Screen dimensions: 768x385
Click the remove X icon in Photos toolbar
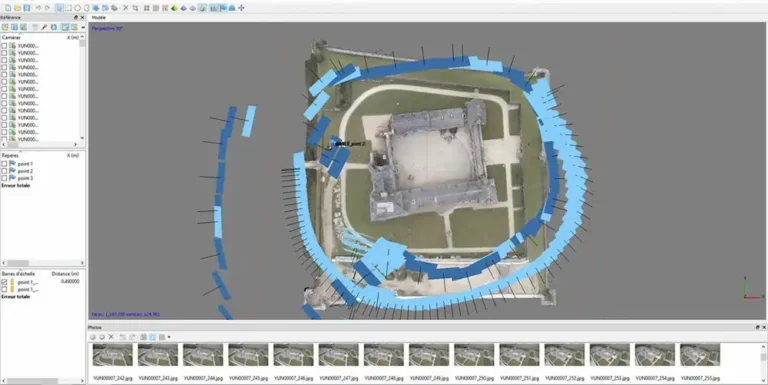[111, 337]
